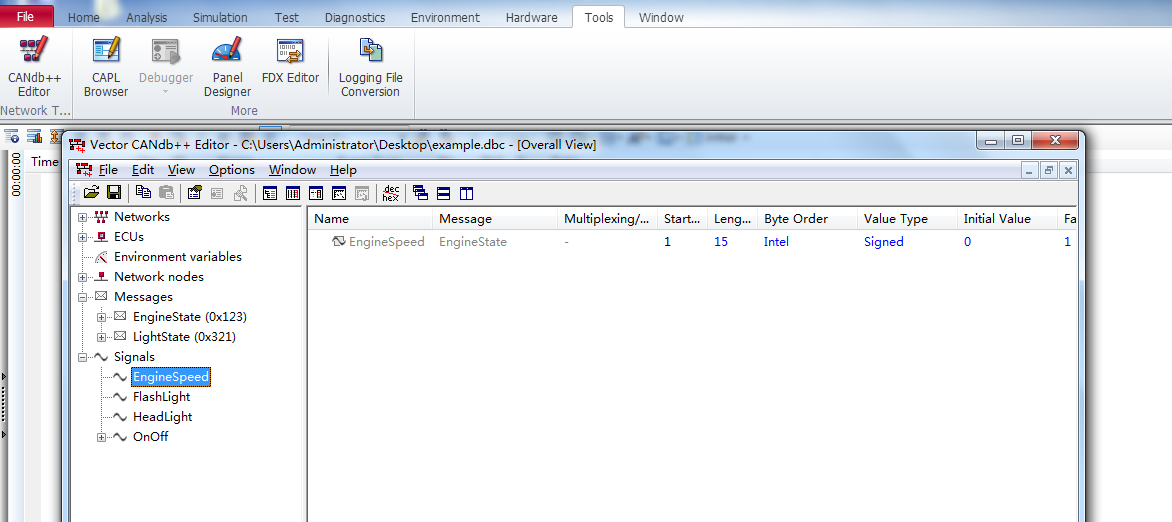
Task: Select Network nodes in the tree
Action: 158,277
